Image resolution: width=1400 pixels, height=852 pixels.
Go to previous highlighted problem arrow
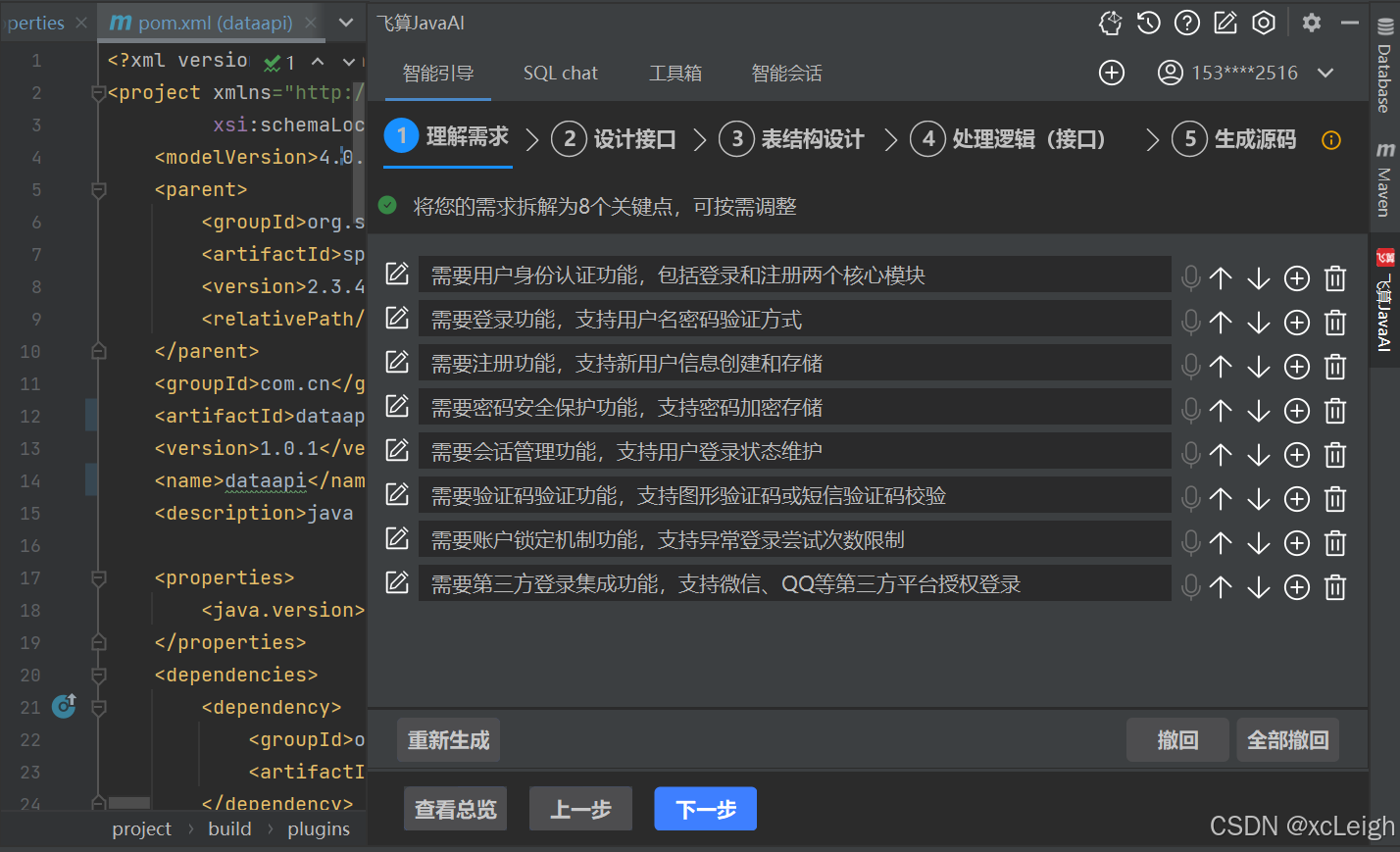(318, 62)
